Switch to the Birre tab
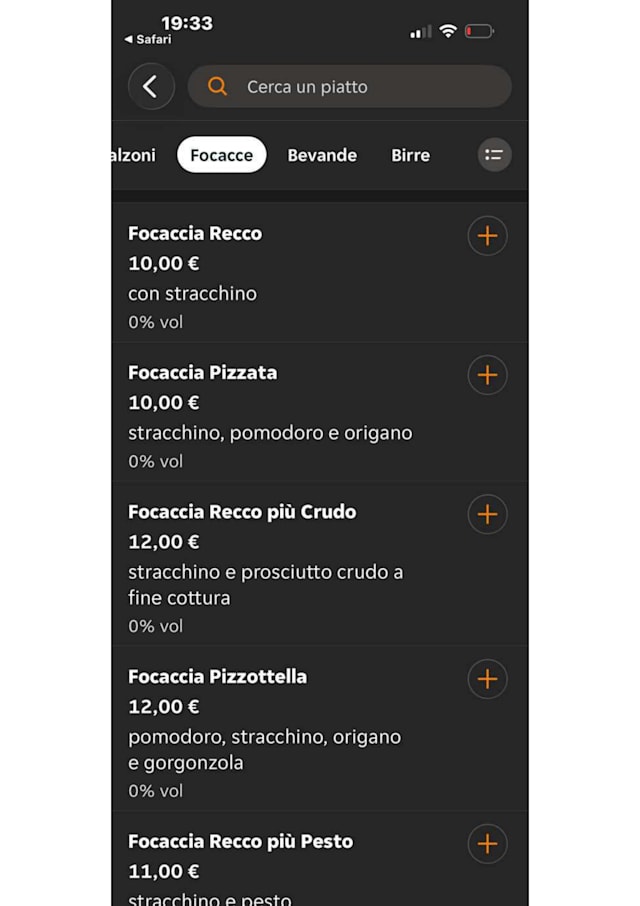 (x=410, y=155)
